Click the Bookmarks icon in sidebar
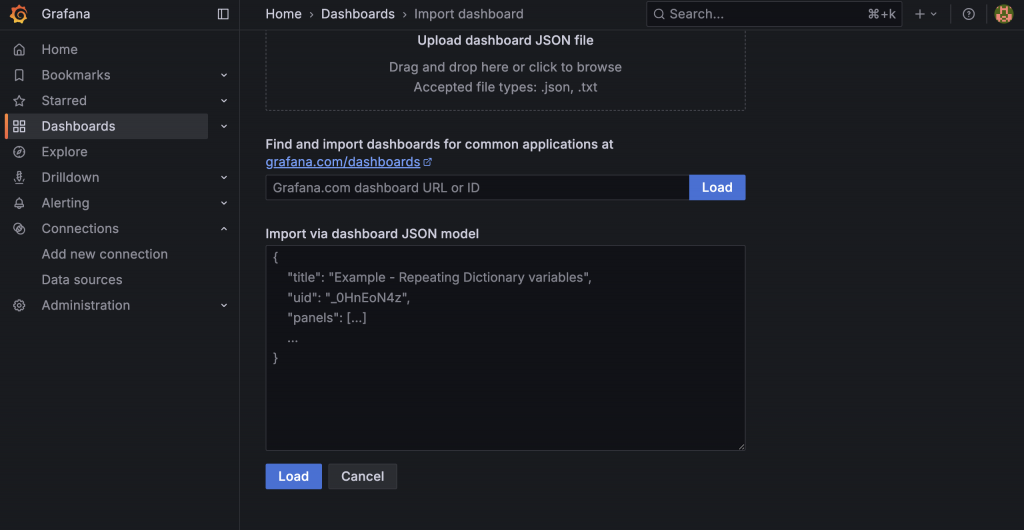The height and width of the screenshot is (530, 1024). pyautogui.click(x=20, y=75)
